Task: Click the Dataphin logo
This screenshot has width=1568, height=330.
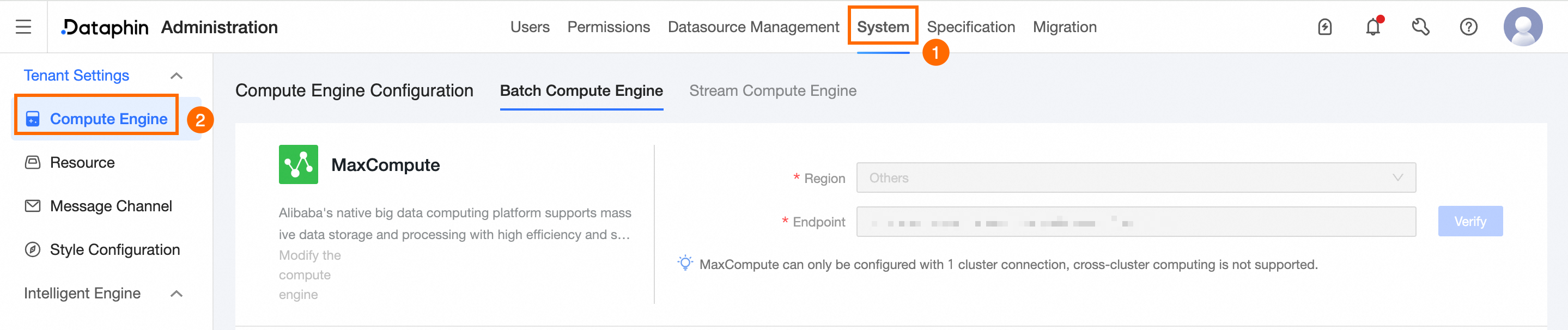Action: tap(105, 27)
